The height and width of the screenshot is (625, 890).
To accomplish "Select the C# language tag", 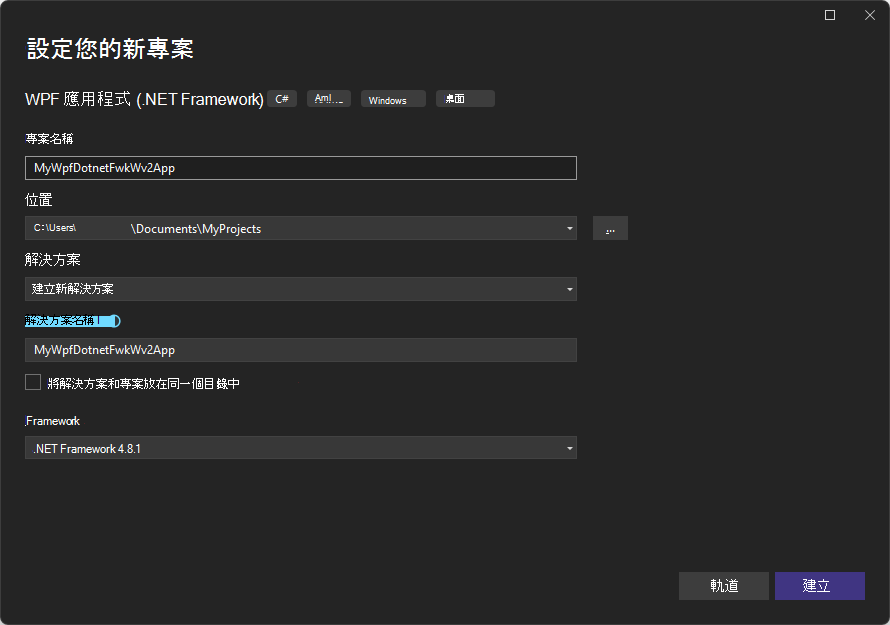I will click(281, 98).
